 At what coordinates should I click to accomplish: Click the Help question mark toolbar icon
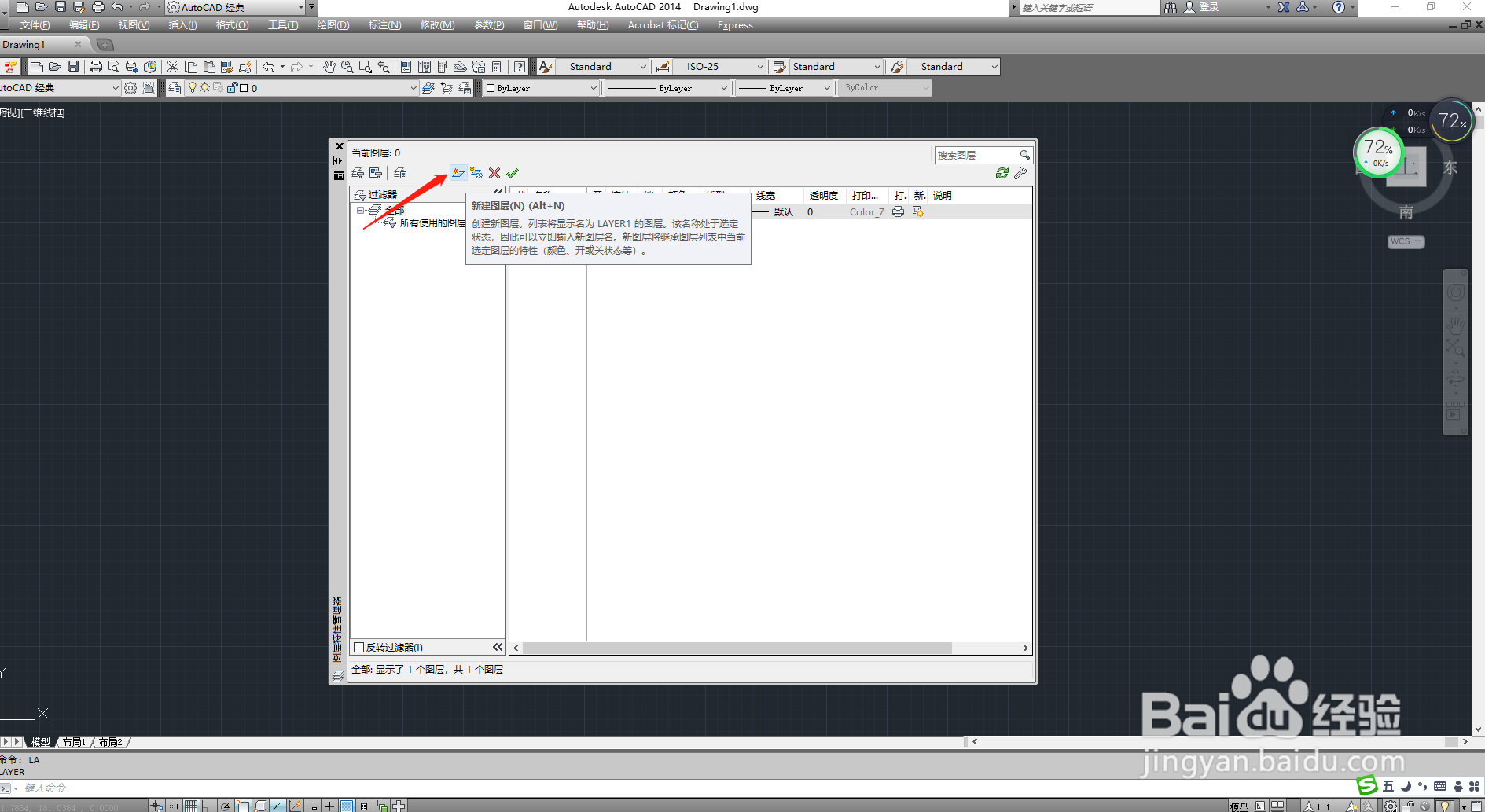click(520, 67)
